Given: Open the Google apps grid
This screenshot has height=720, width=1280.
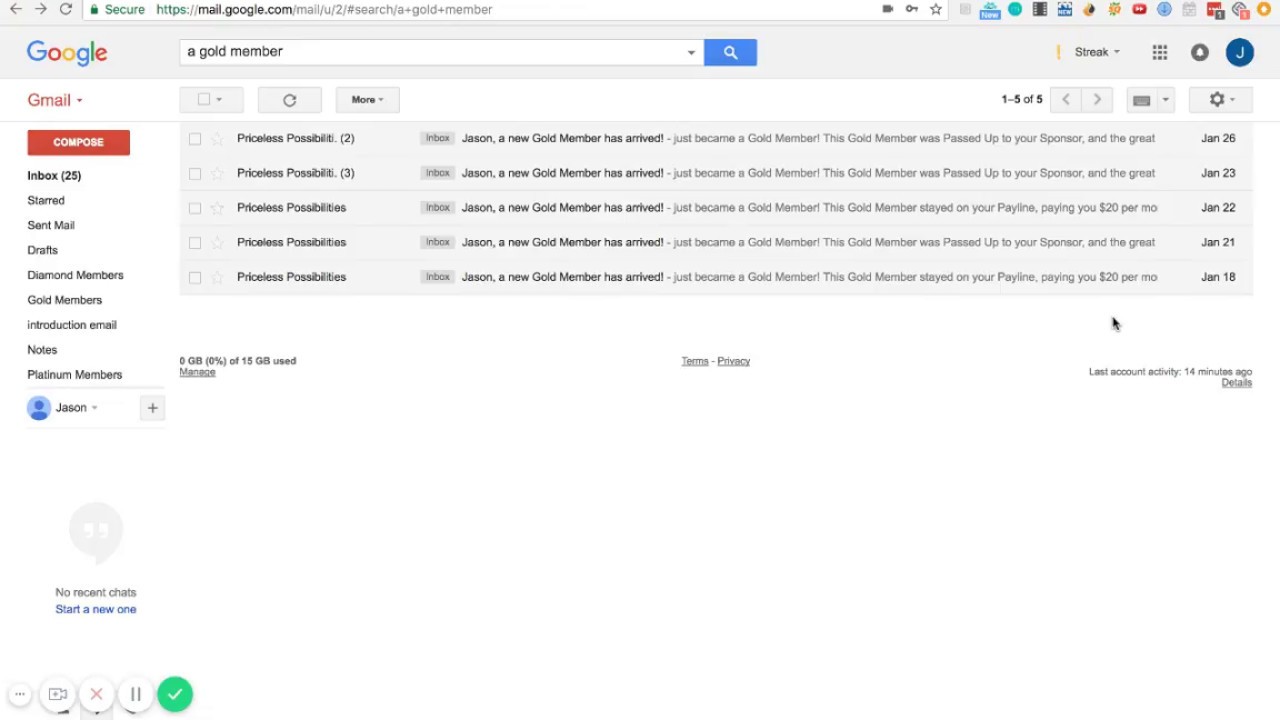Looking at the screenshot, I should 1160,52.
